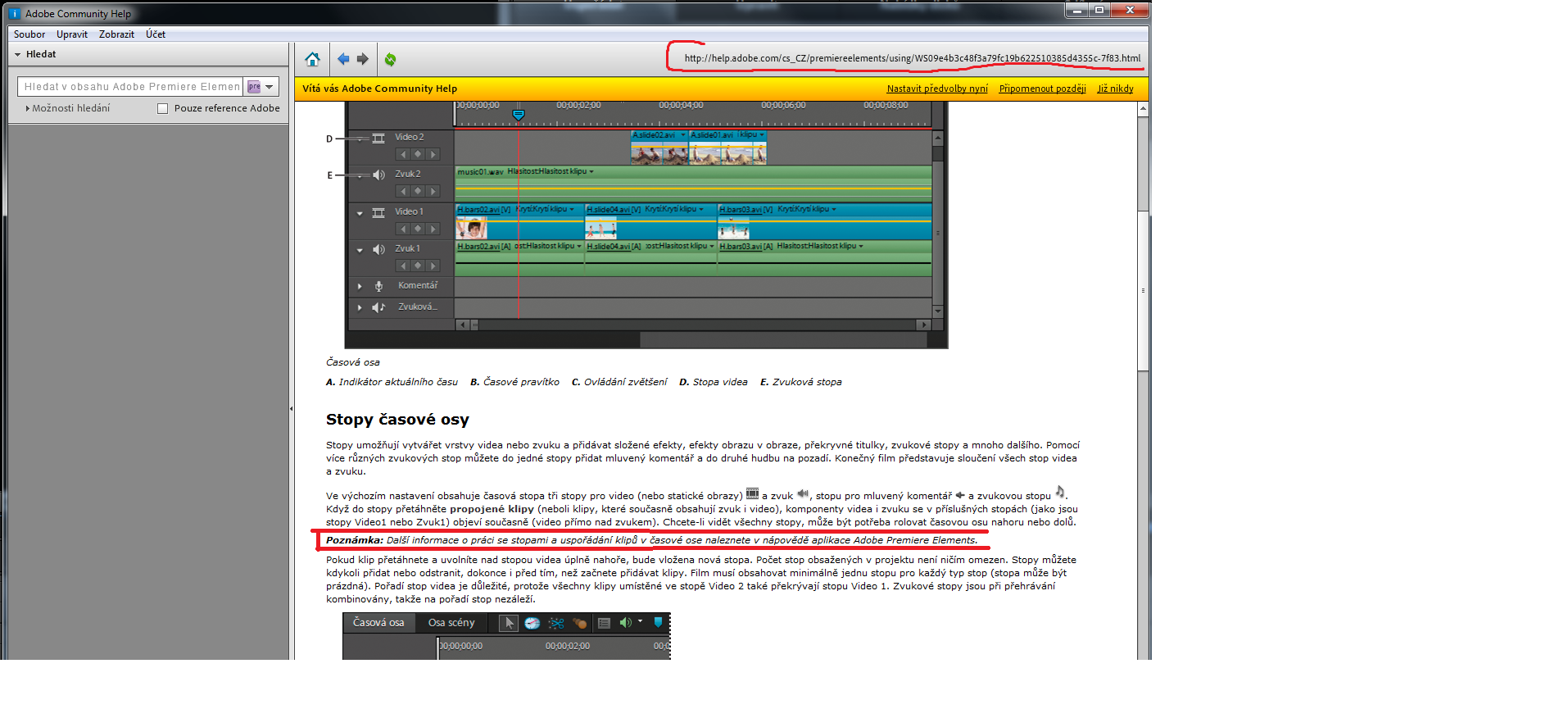Expand Možnosti hledání options
Image resolution: width=1568 pixels, height=709 pixels.
[67, 108]
